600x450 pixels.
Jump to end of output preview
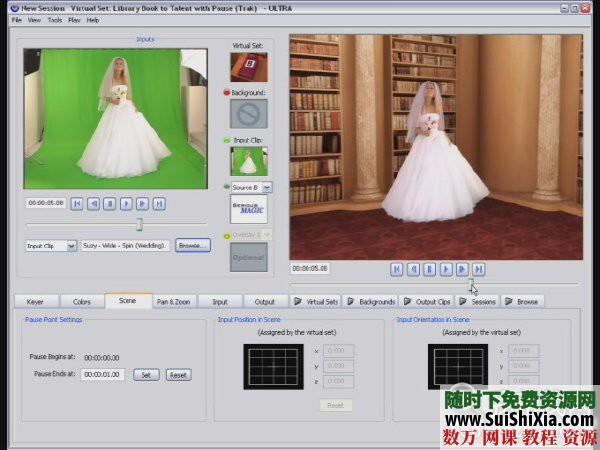point(479,269)
